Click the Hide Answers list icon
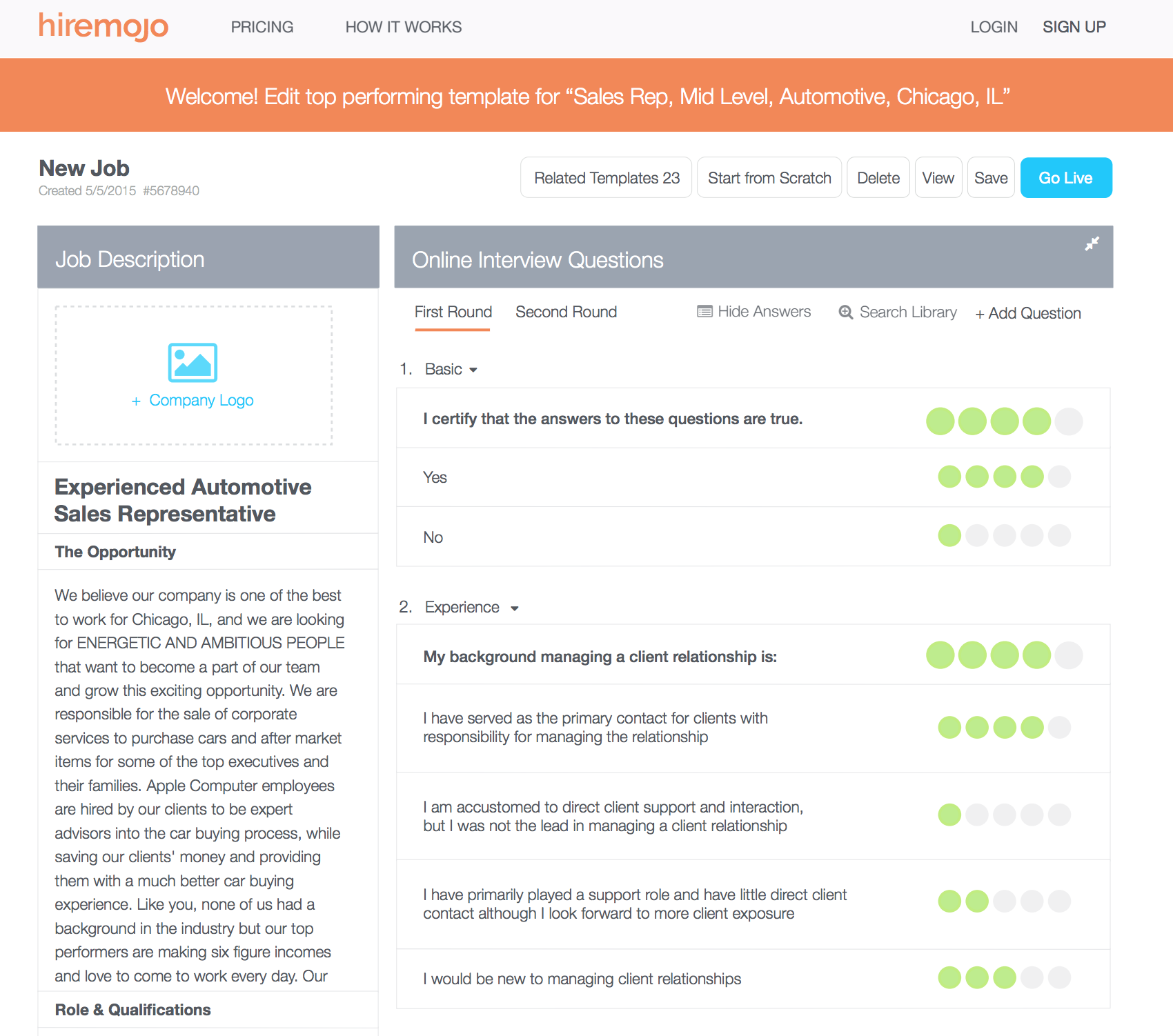The height and width of the screenshot is (1036, 1173). coord(704,312)
